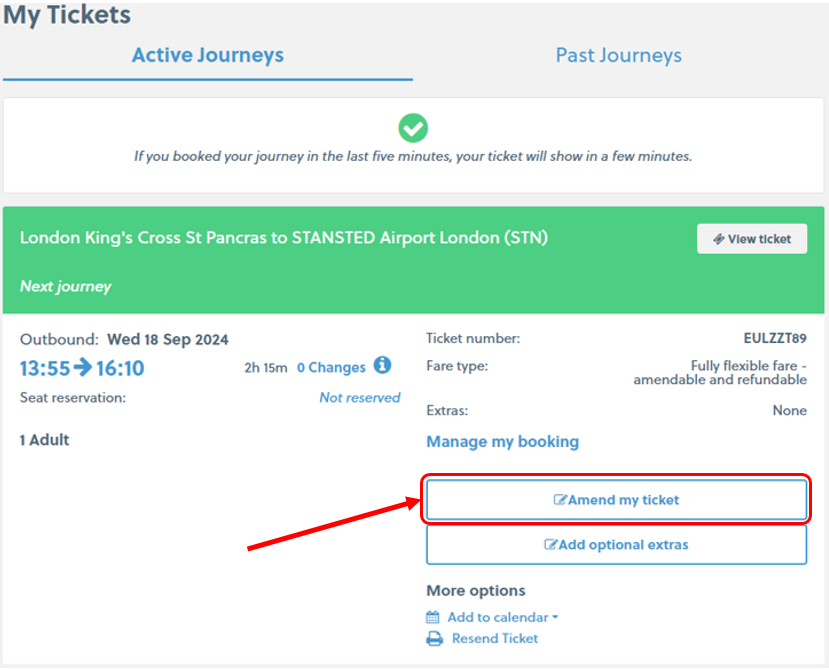Click the printer icon beside Resend Ticket
The image size is (829, 670).
point(434,639)
